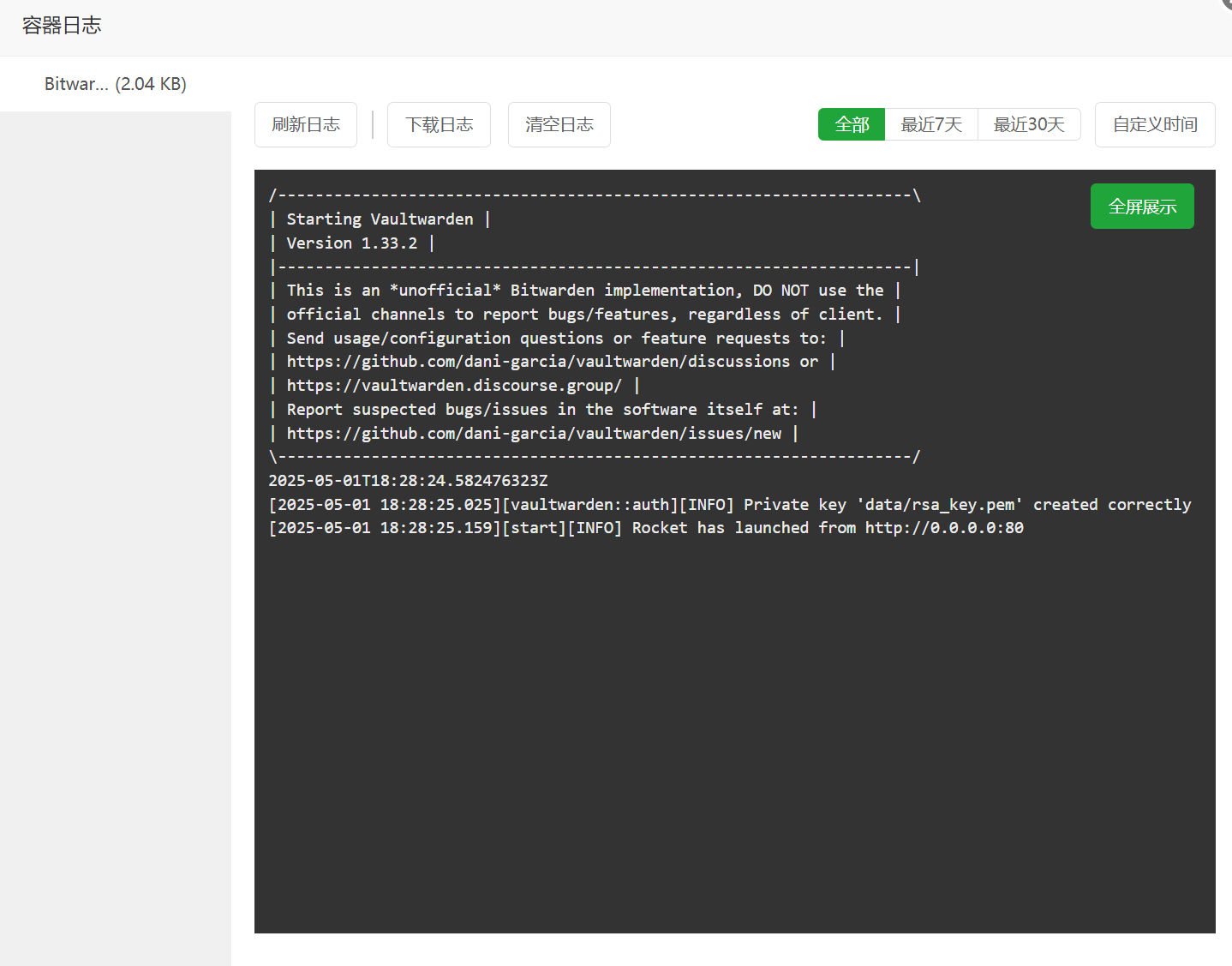Viewport: 1232px width, 966px height.
Task: Click the Version 1.33.2 log line
Action: point(350,243)
